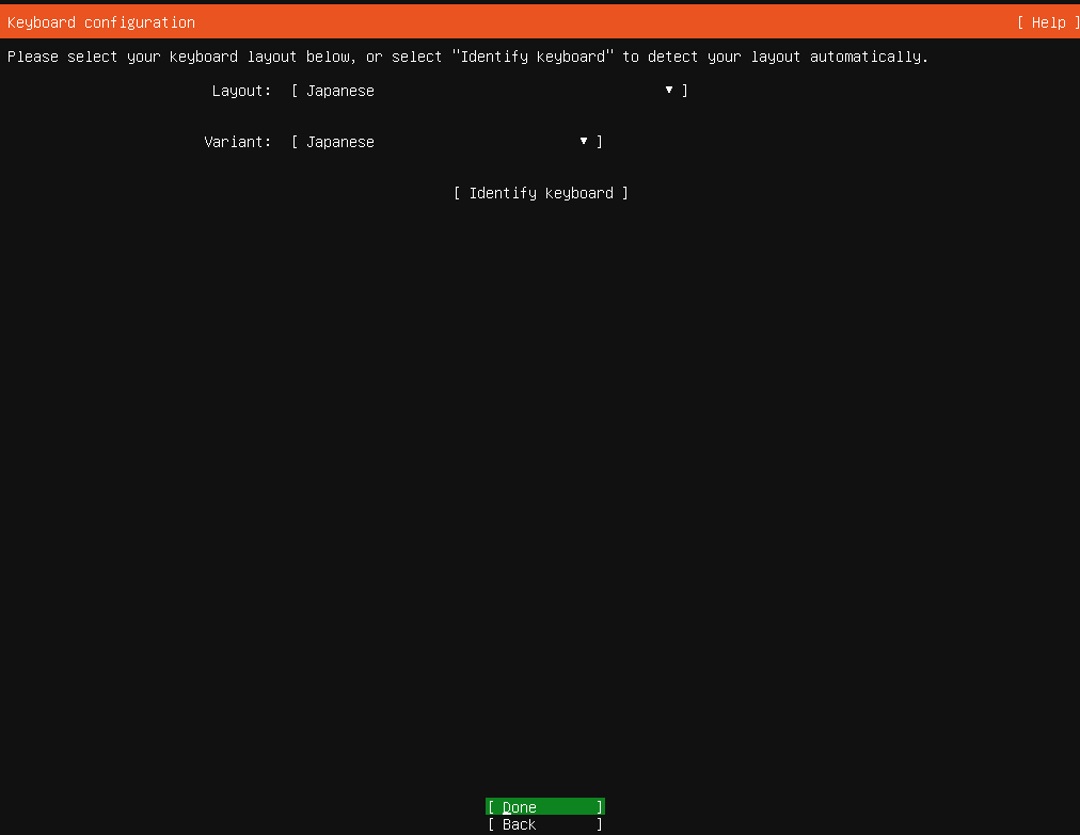The image size is (1080, 835).
Task: Select the Variant field showing Japanese
Action: click(x=446, y=142)
